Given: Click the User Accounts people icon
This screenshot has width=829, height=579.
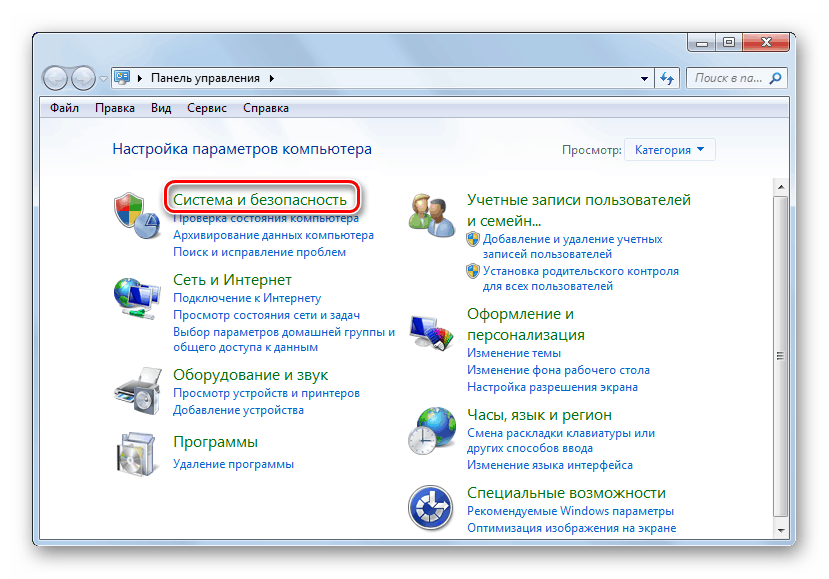Looking at the screenshot, I should pyautogui.click(x=432, y=214).
